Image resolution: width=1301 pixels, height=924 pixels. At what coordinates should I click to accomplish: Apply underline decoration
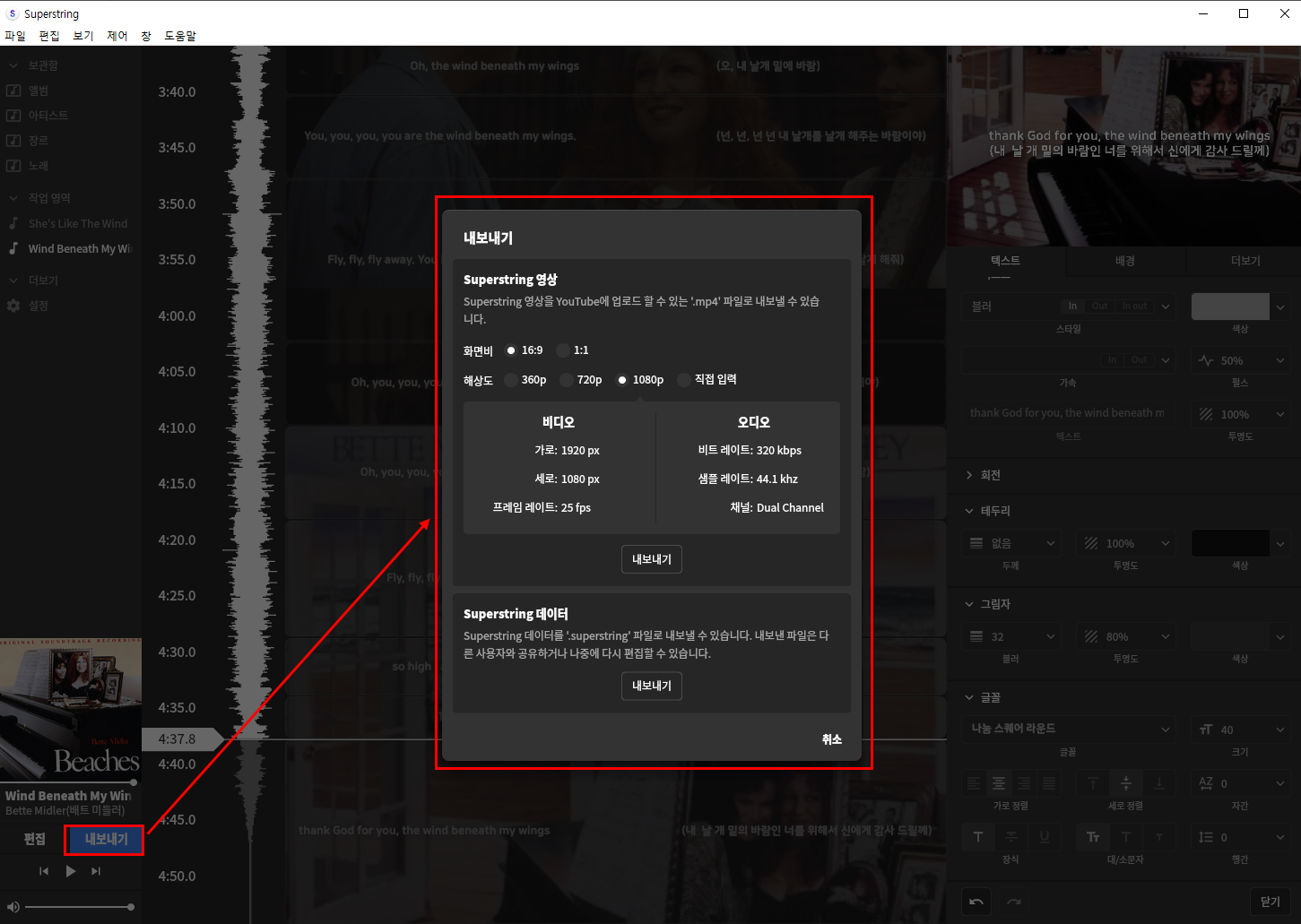pos(1045,837)
